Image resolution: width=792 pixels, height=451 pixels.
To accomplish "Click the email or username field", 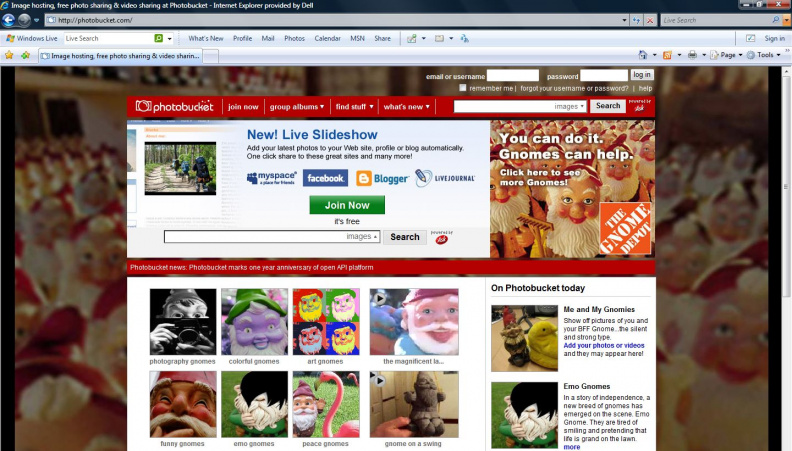I will [x=512, y=75].
